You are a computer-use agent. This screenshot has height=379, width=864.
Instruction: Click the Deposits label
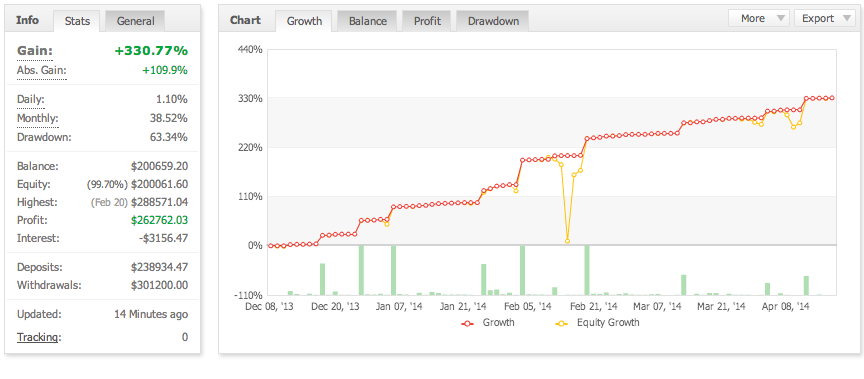coord(40,268)
